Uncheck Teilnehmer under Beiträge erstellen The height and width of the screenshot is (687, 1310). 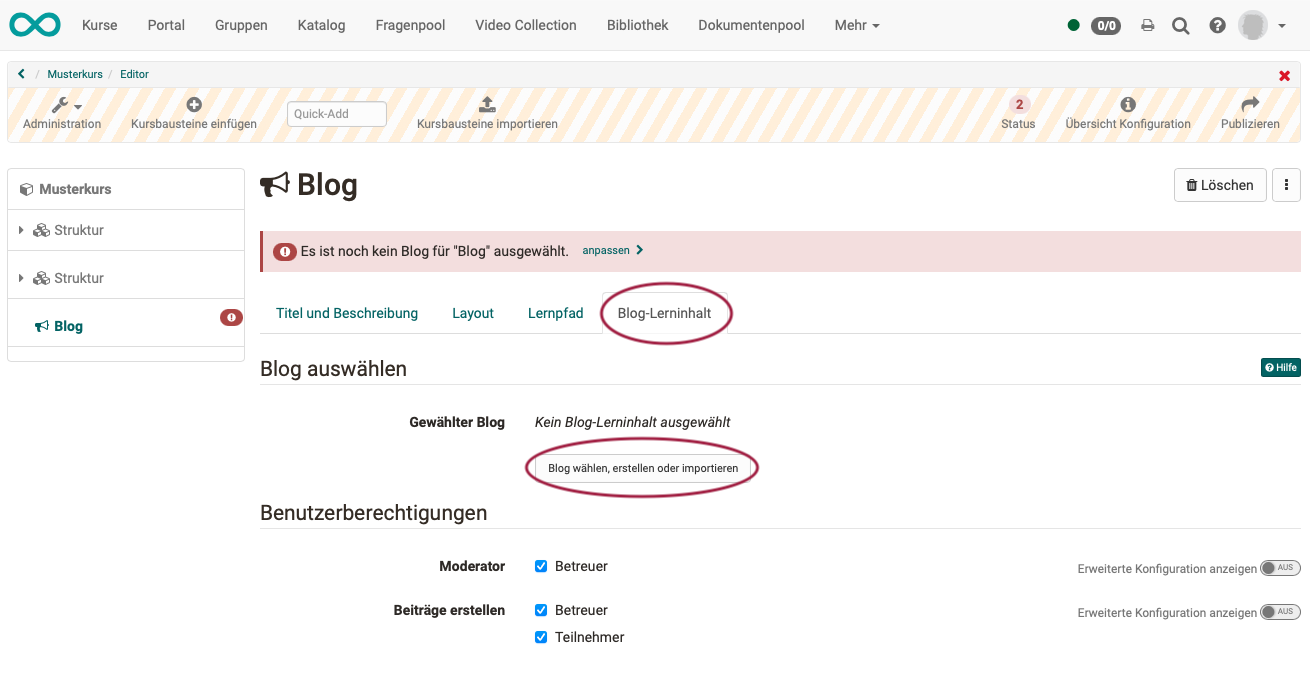541,637
